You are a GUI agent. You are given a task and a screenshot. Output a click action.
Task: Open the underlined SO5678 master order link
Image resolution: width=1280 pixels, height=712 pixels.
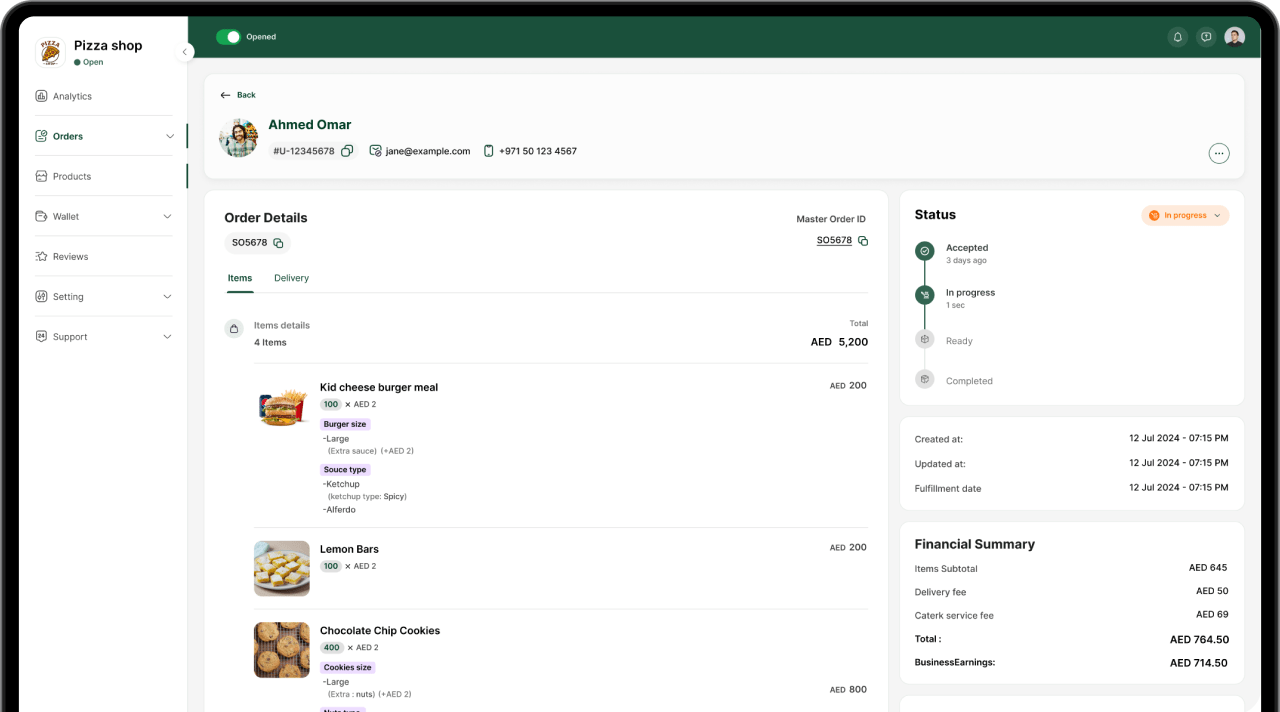tap(834, 240)
